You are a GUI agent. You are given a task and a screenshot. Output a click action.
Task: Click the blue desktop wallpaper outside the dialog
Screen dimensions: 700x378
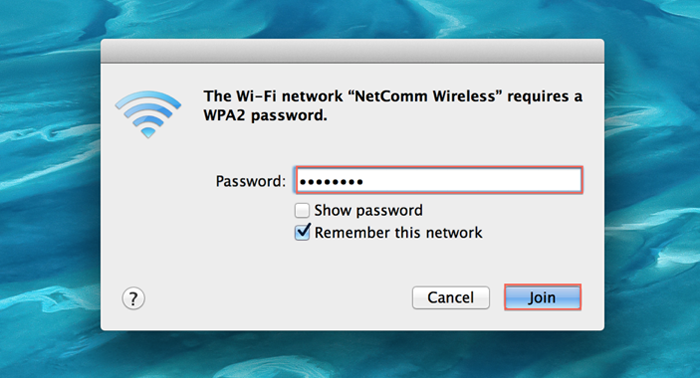coord(49,187)
